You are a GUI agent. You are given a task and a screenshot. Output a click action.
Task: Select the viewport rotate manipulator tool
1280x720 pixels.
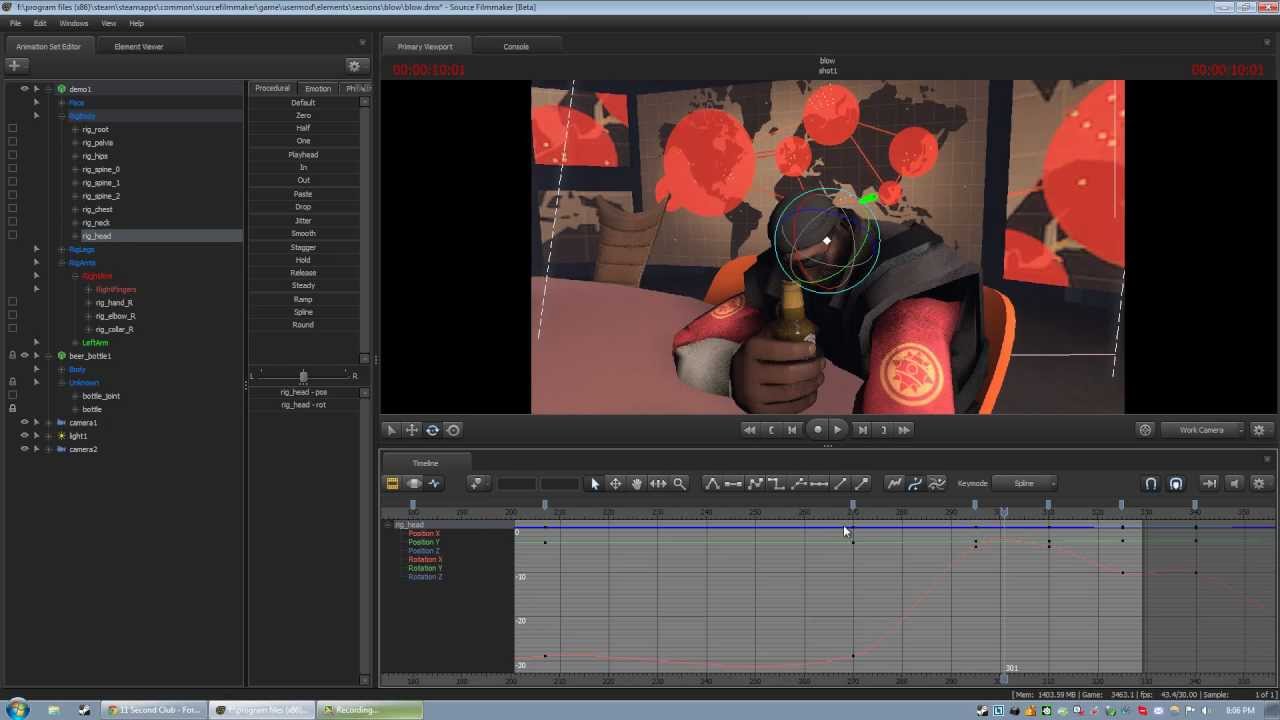[x=433, y=430]
